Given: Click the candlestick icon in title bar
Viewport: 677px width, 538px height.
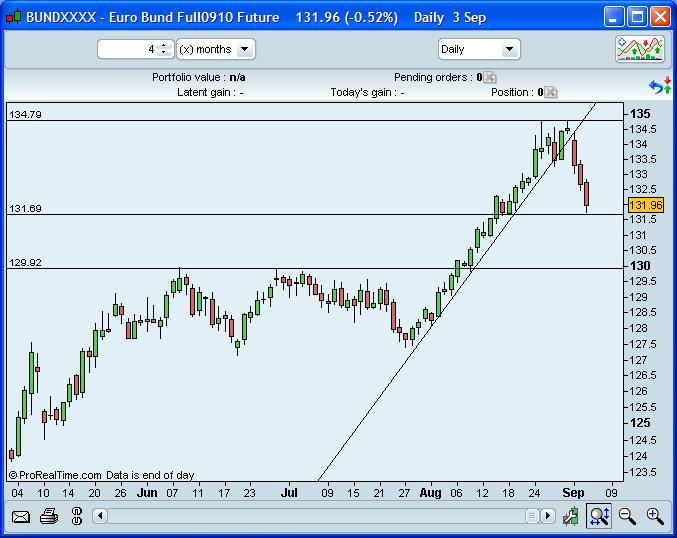Looking at the screenshot, I should (13, 17).
